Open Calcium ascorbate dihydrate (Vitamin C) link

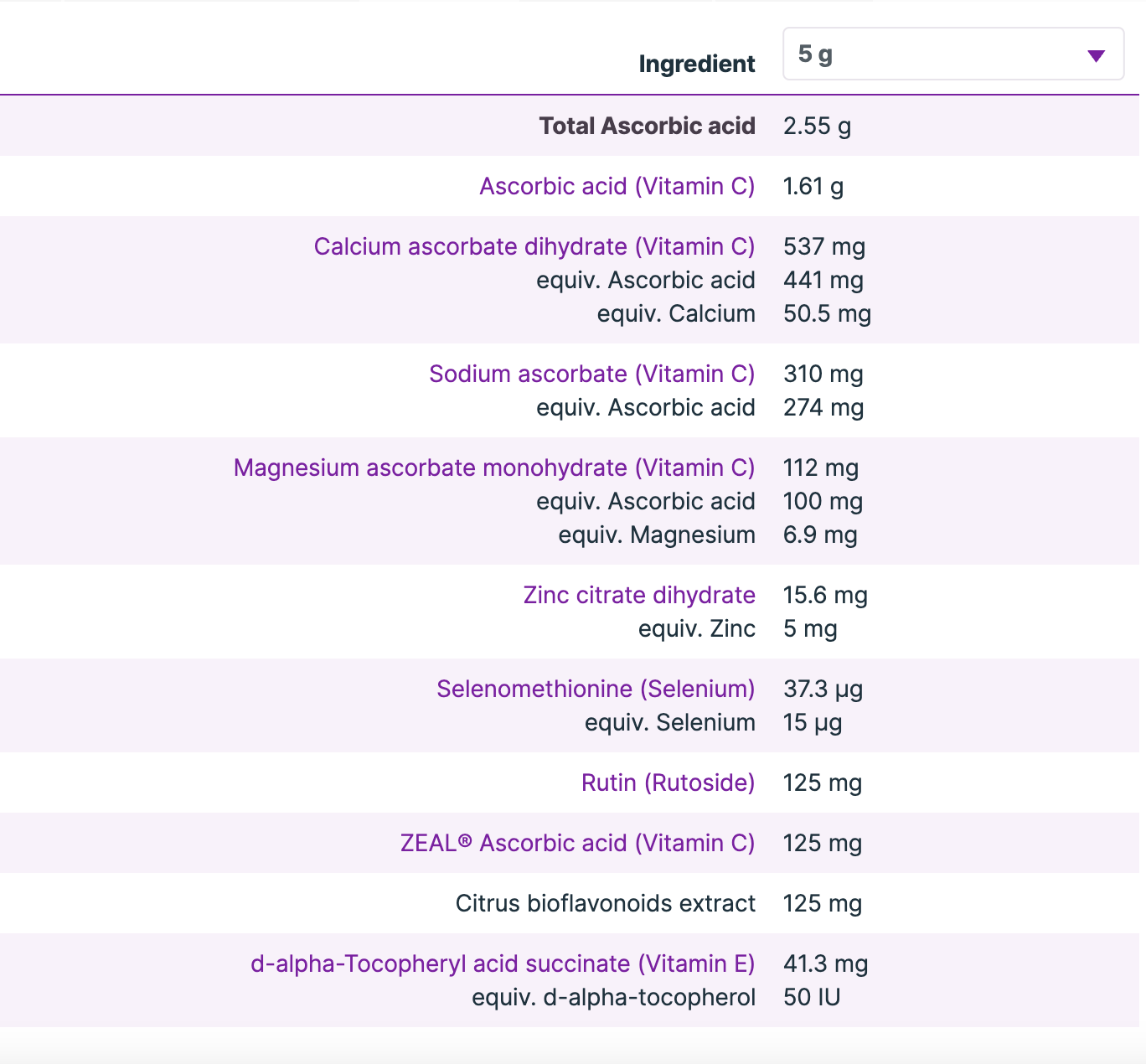point(534,246)
